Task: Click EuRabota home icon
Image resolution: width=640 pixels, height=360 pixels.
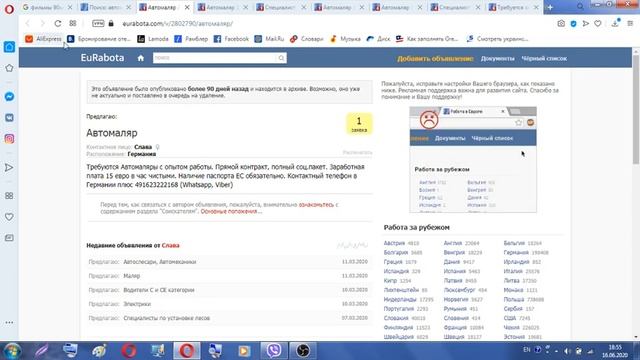Action: coord(141,58)
